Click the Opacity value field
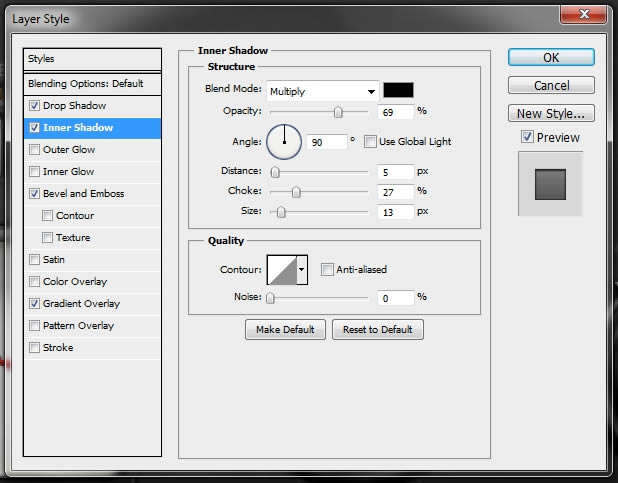Viewport: 618px width, 483px height. pyautogui.click(x=396, y=112)
